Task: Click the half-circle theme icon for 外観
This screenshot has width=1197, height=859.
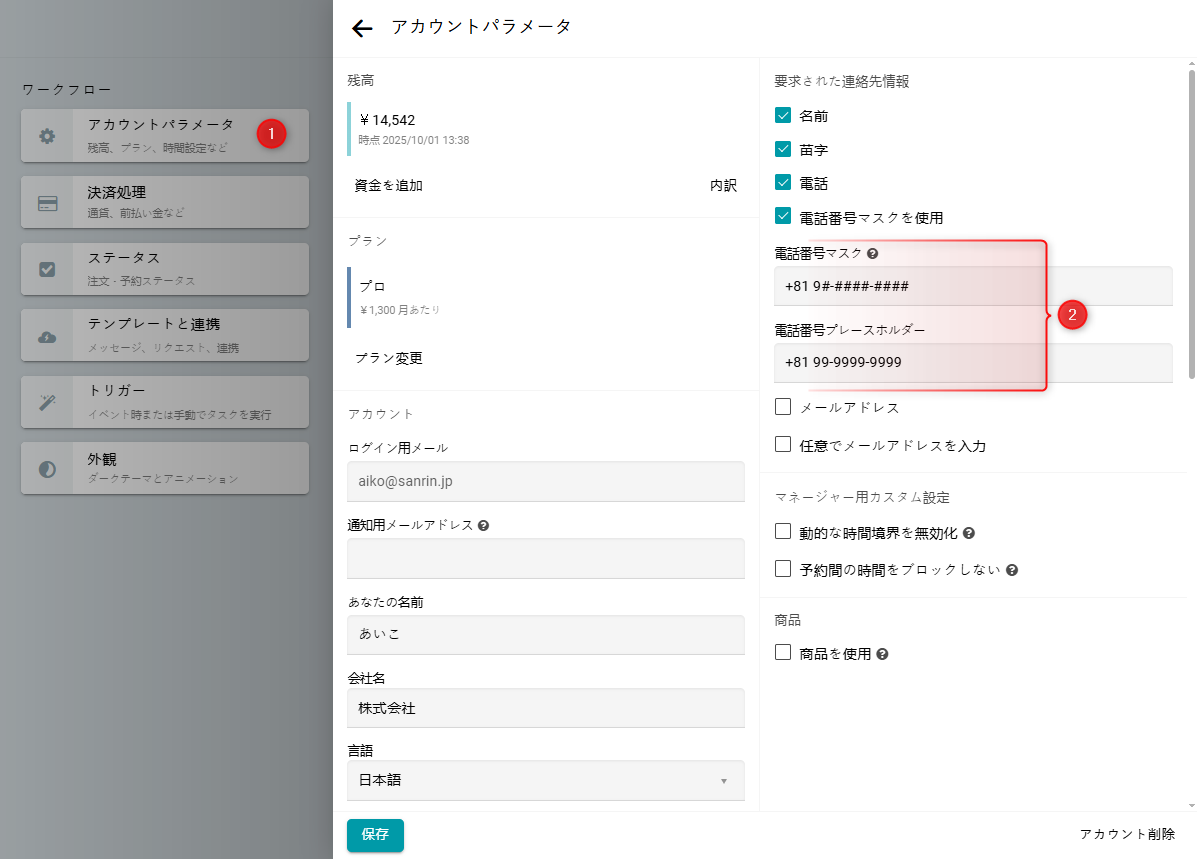Action: 47,469
